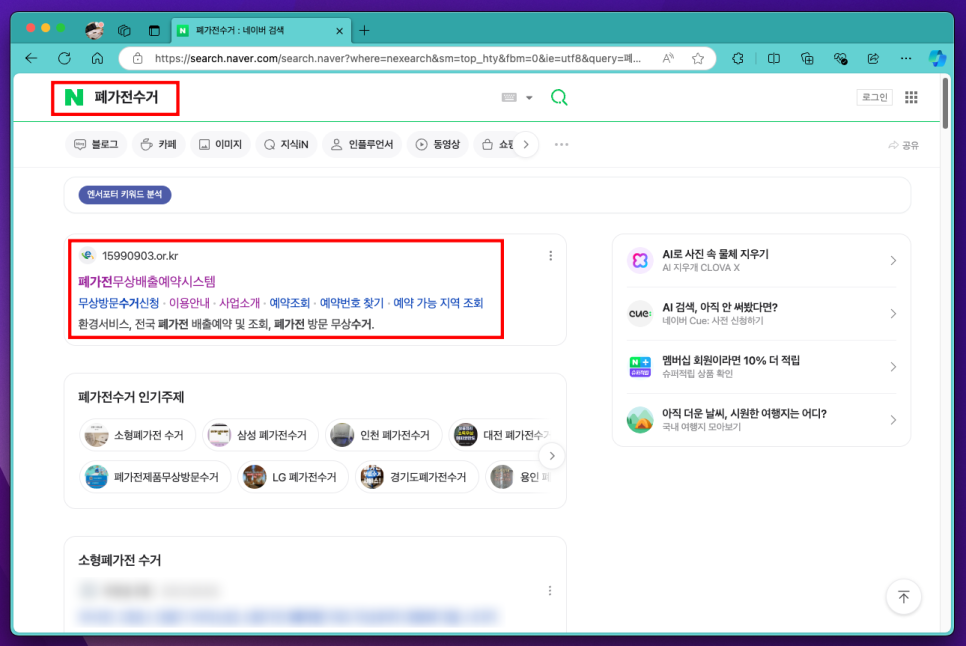View site information lock icon
The image size is (966, 646).
point(138,59)
